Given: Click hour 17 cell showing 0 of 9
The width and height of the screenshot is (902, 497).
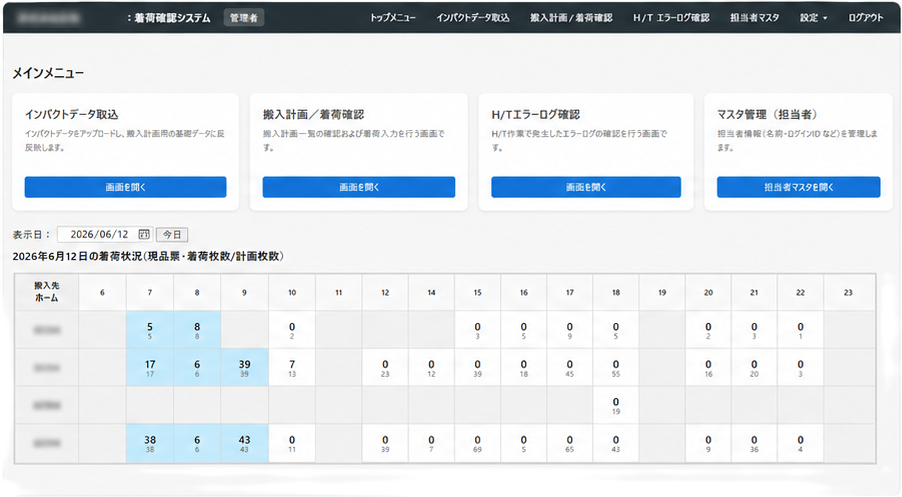Looking at the screenshot, I should pos(570,330).
